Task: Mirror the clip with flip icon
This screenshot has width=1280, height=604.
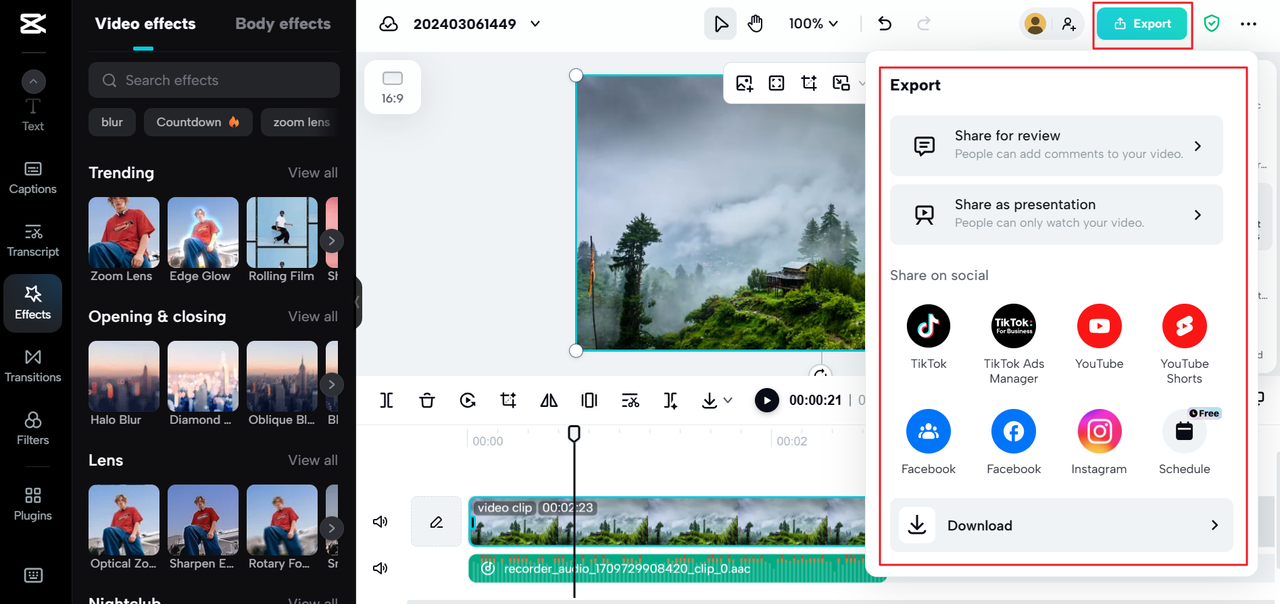Action: (549, 400)
